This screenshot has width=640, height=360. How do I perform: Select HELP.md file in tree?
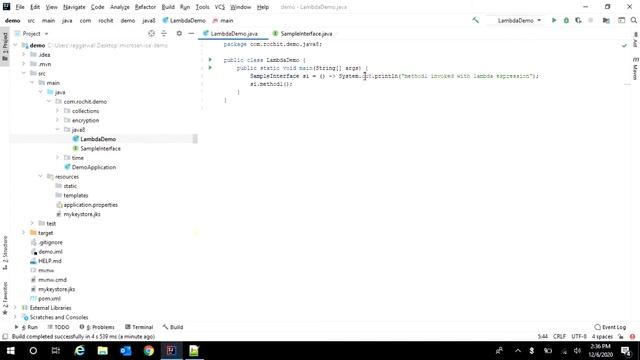click(49, 261)
